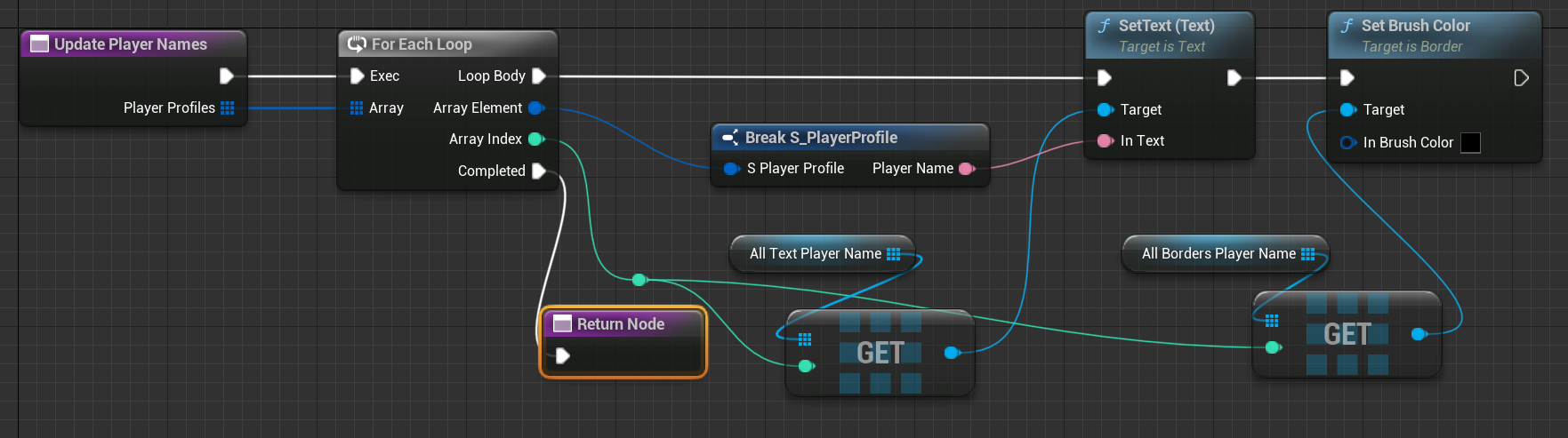
Task: Click the Return Node exec input pin
Action: 562,356
